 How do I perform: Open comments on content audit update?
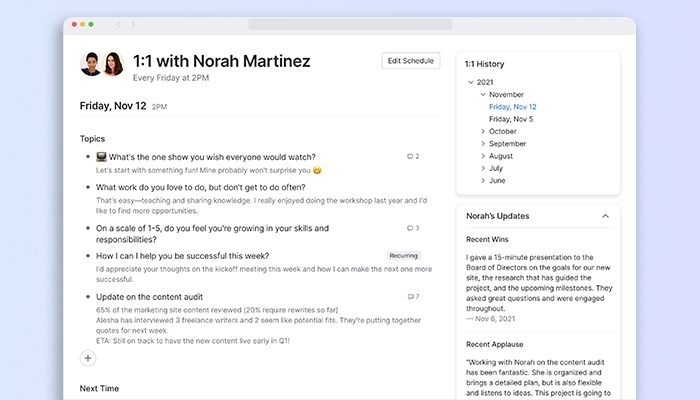tap(412, 297)
